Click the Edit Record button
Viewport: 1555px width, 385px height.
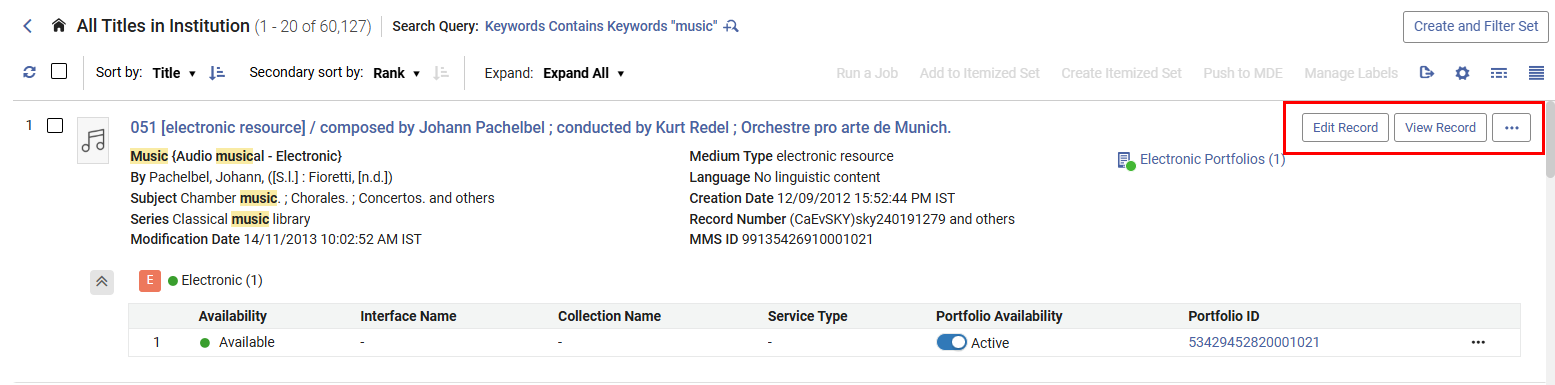1345,128
